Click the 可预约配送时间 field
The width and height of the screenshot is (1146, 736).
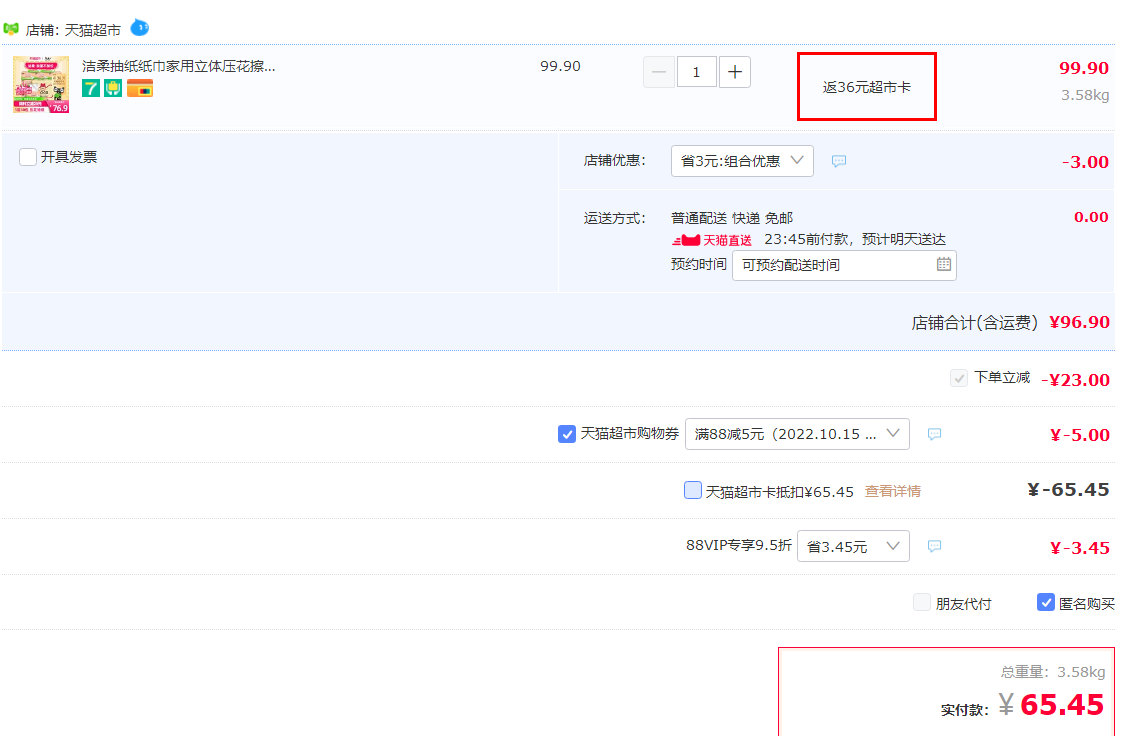pos(844,265)
